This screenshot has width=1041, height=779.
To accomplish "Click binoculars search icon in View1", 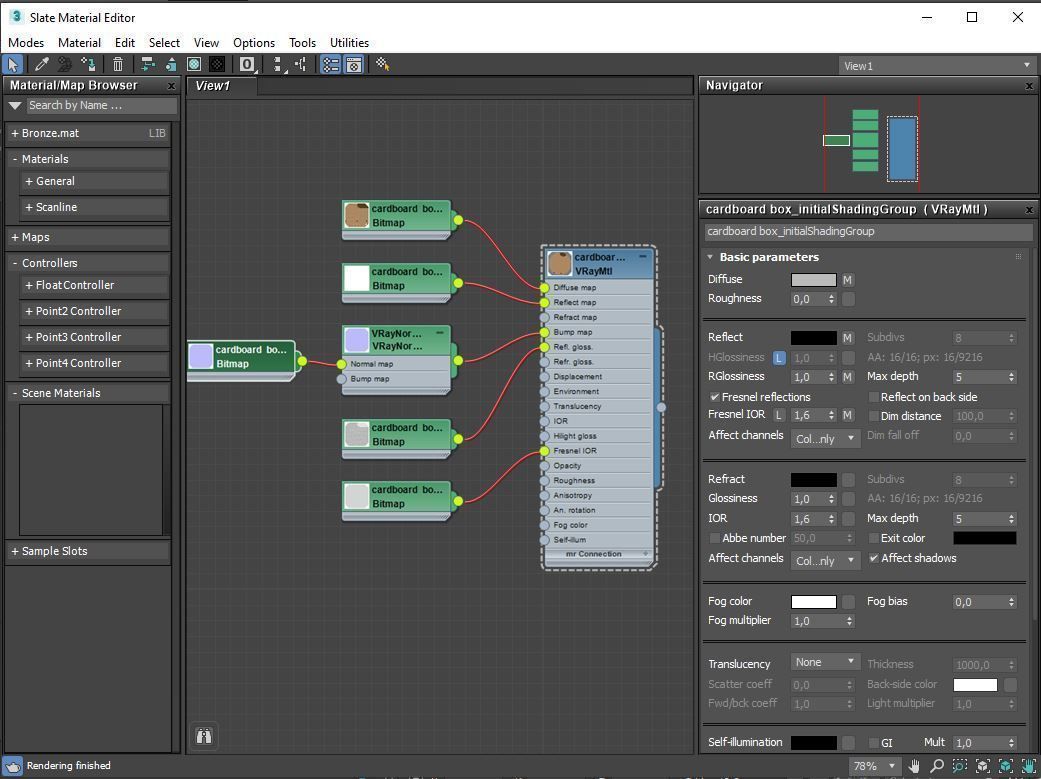I will tap(204, 736).
